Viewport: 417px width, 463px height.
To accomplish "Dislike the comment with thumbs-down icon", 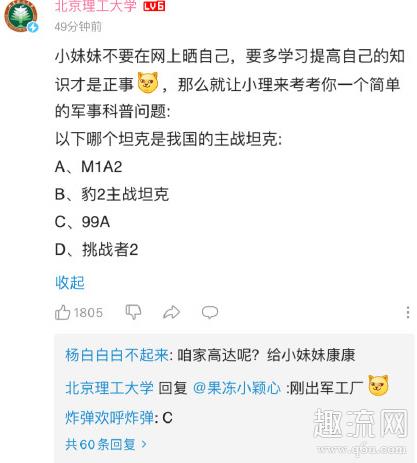I will [x=133, y=312].
